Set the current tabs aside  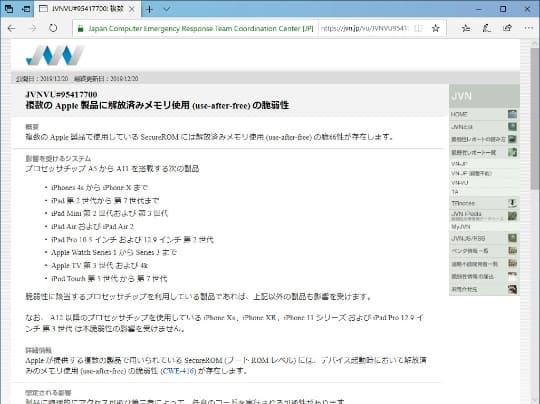click(x=26, y=9)
